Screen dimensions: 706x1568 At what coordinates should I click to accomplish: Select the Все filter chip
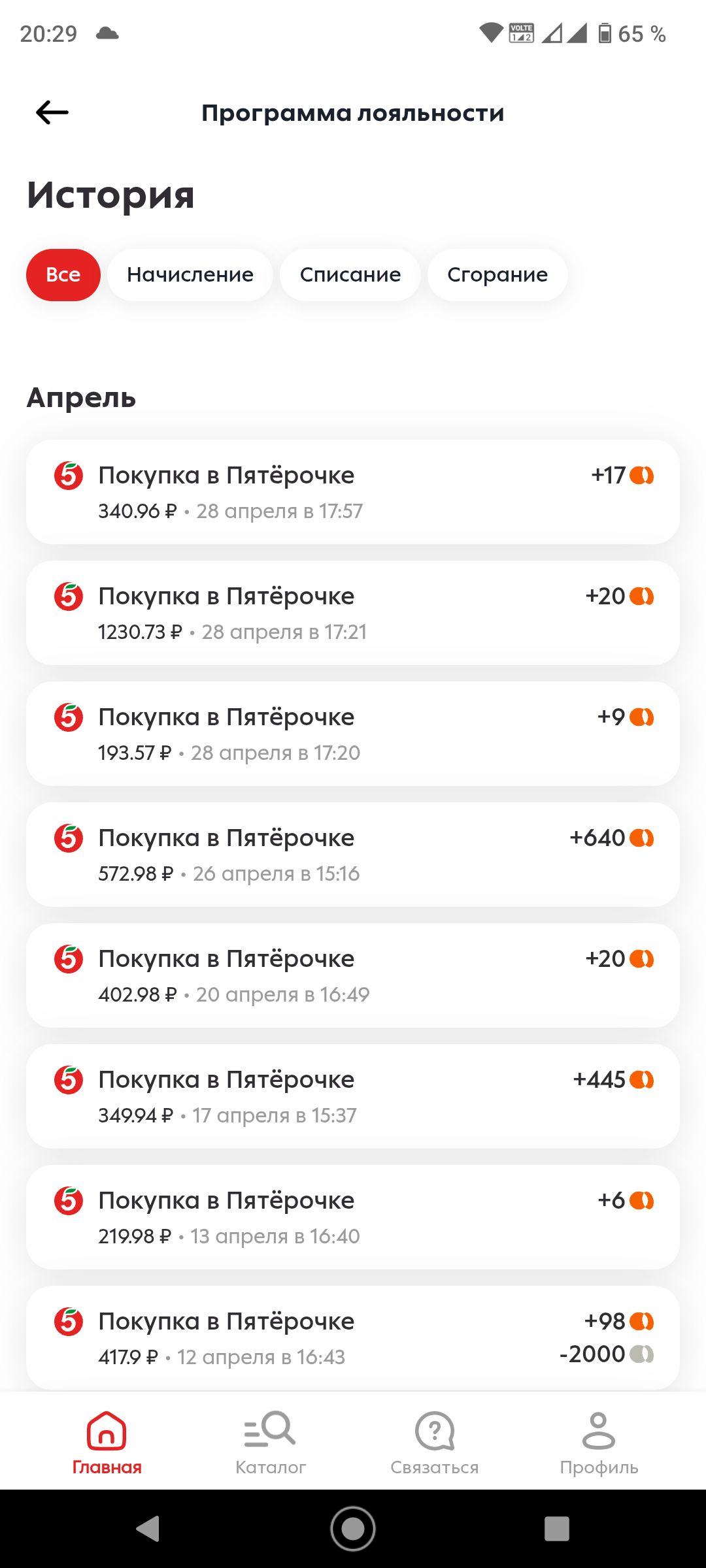[63, 275]
